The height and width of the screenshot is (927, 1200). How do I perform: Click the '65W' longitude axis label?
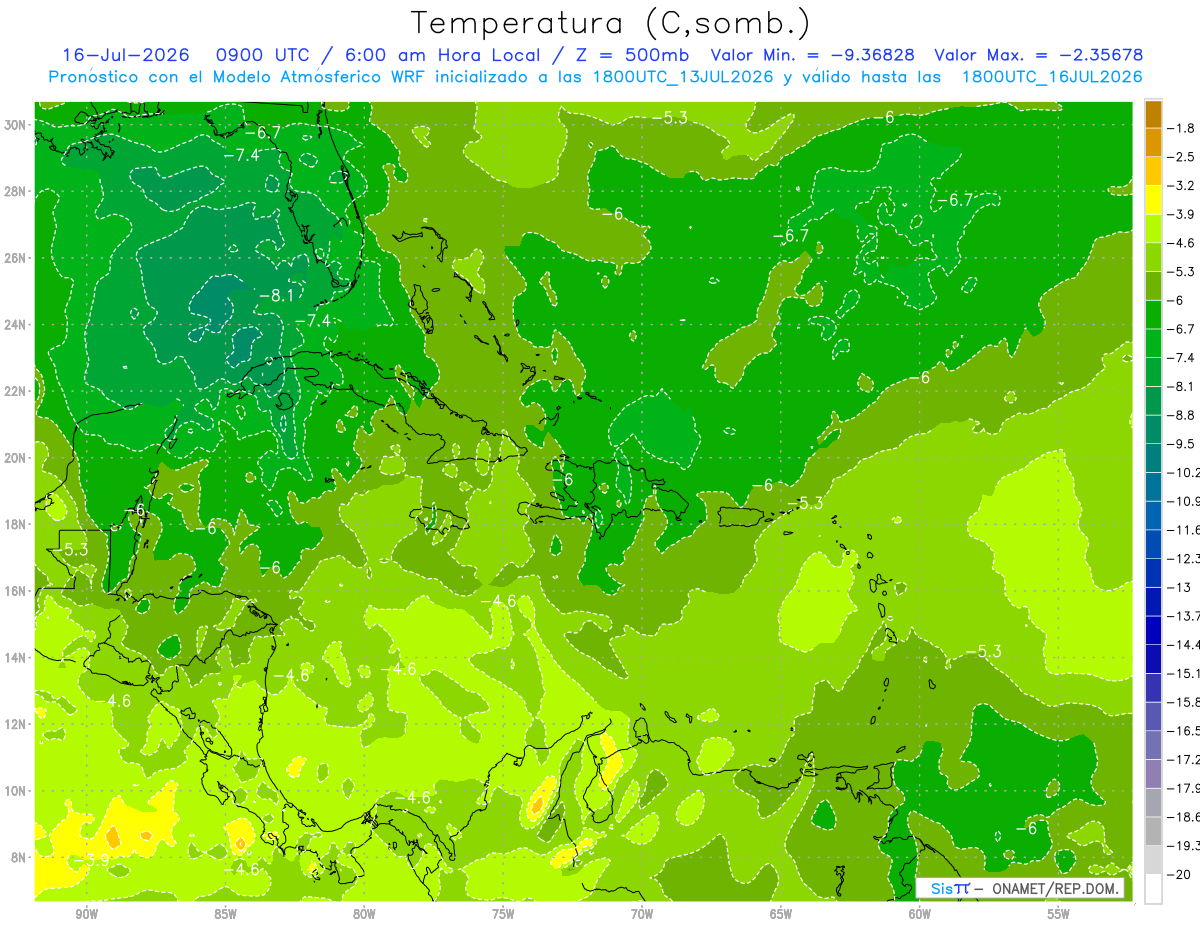coord(781,914)
